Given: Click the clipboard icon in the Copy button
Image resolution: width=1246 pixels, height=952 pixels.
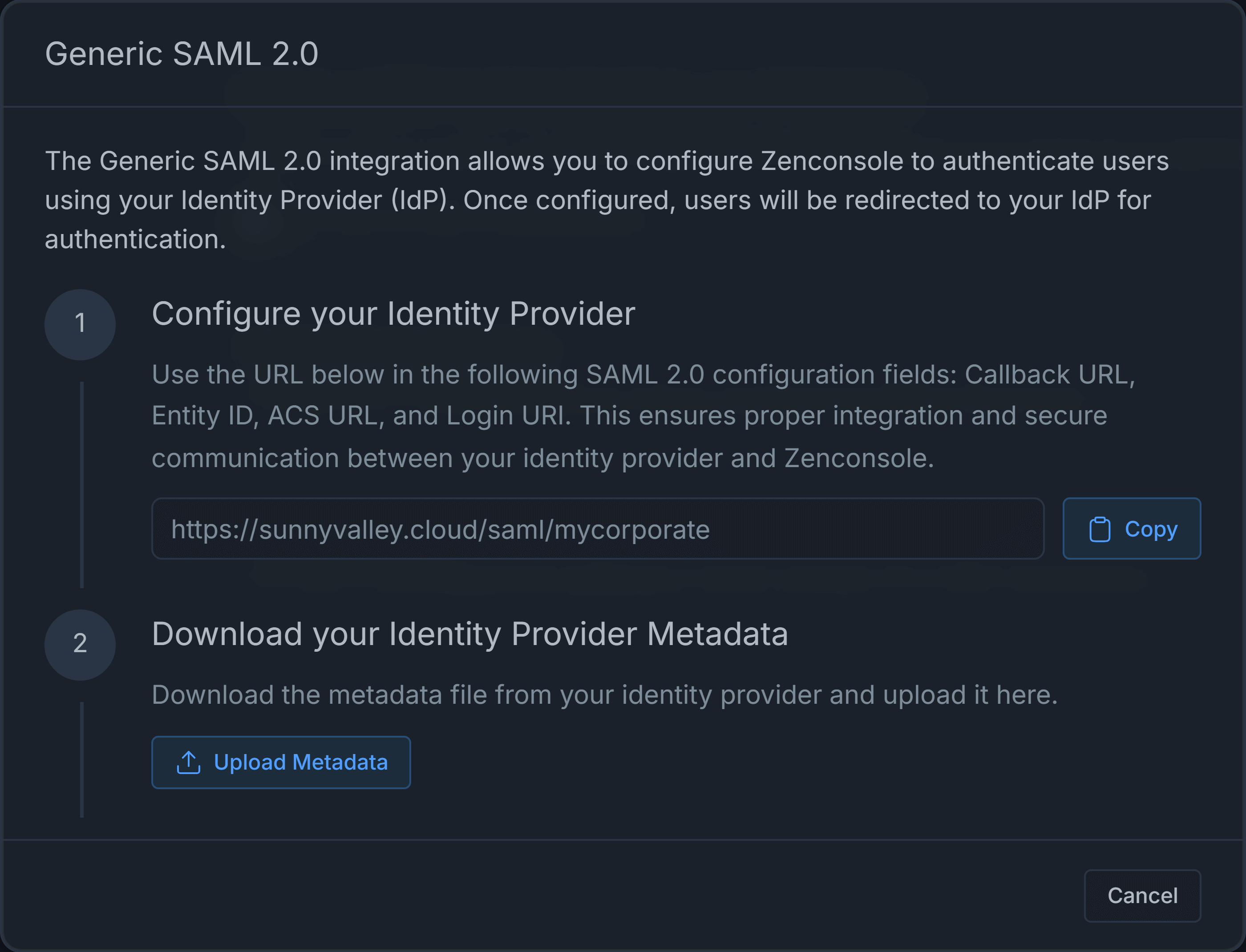Looking at the screenshot, I should pos(1099,529).
